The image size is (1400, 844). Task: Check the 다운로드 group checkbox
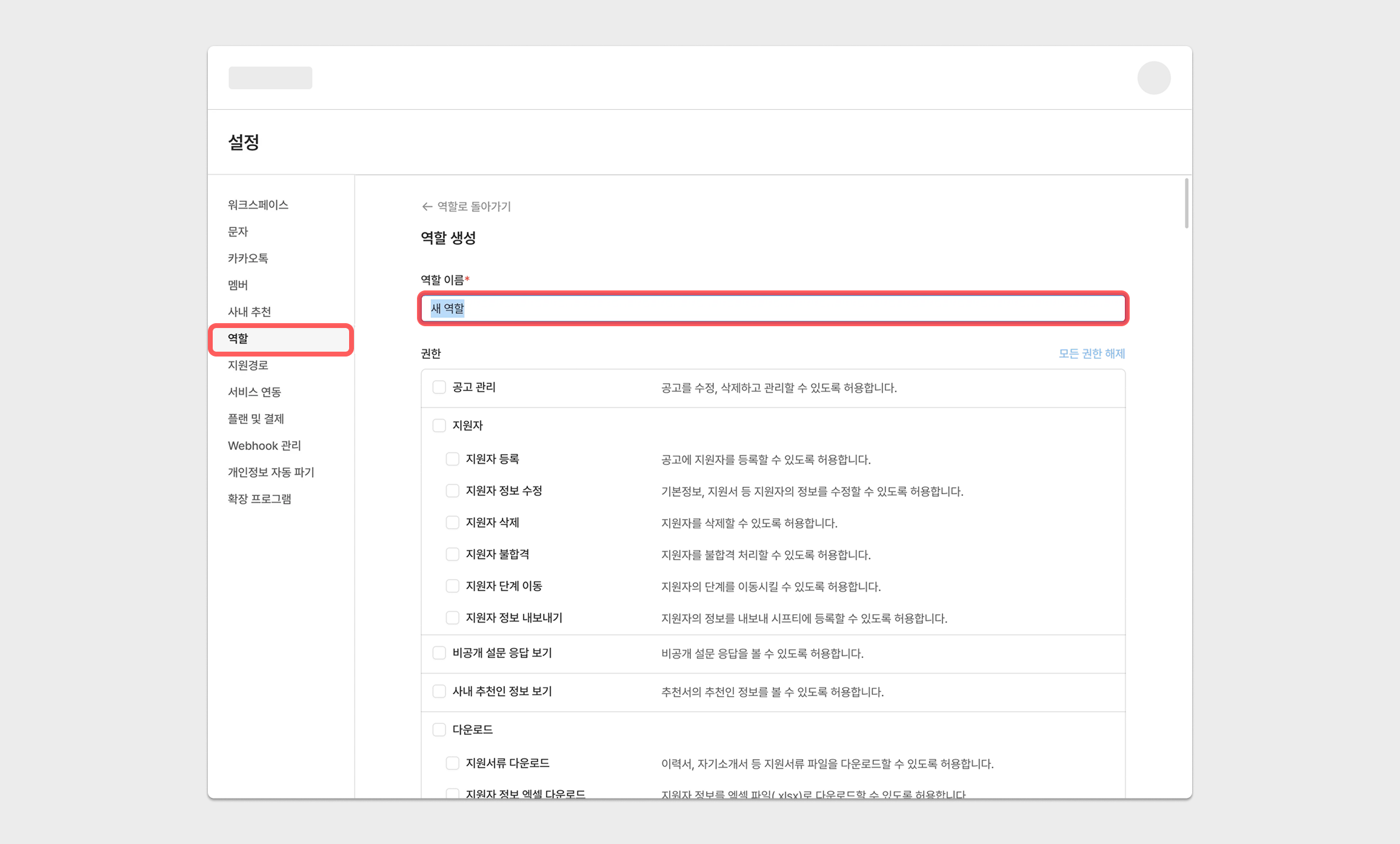click(439, 729)
